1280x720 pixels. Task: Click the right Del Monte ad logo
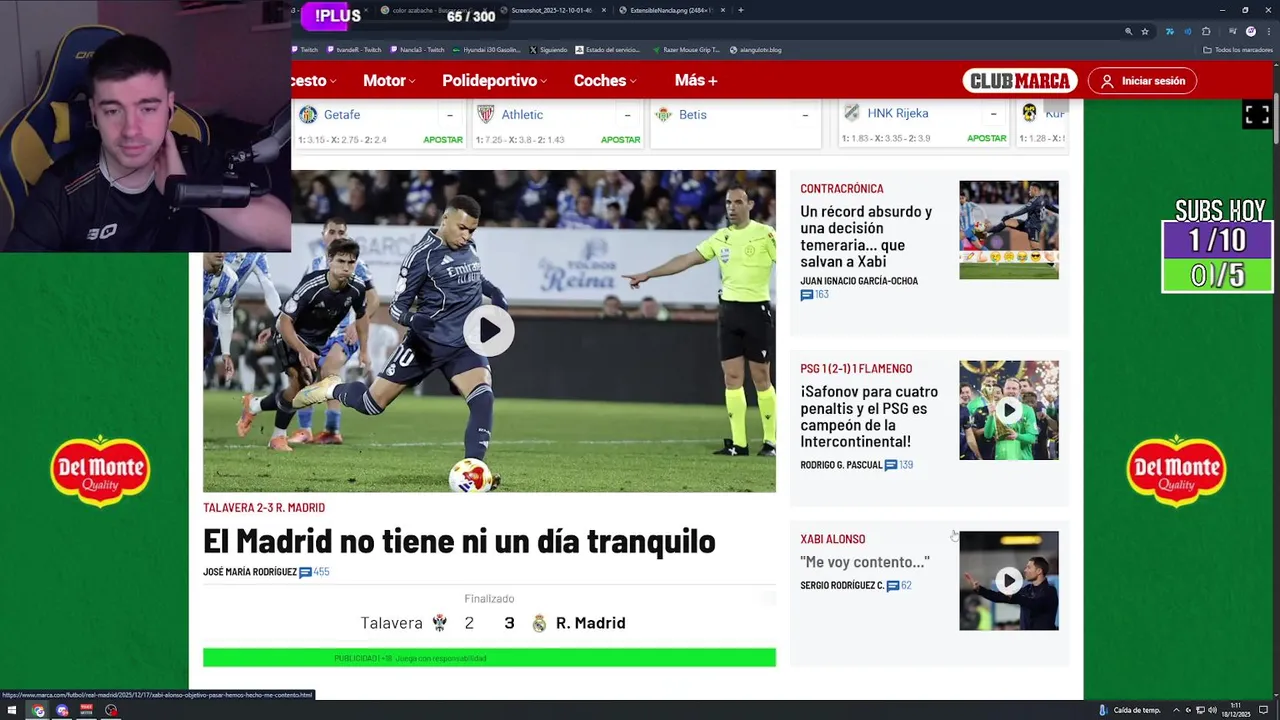[x=1176, y=470]
